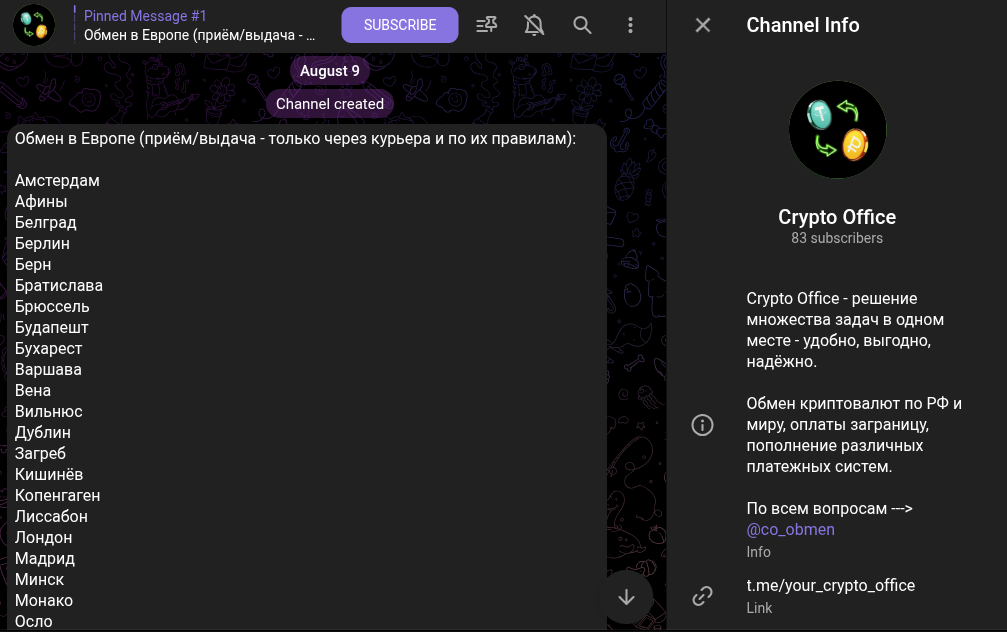The image size is (1007, 632).
Task: Open the pinned messages list icon
Action: pyautogui.click(x=487, y=25)
